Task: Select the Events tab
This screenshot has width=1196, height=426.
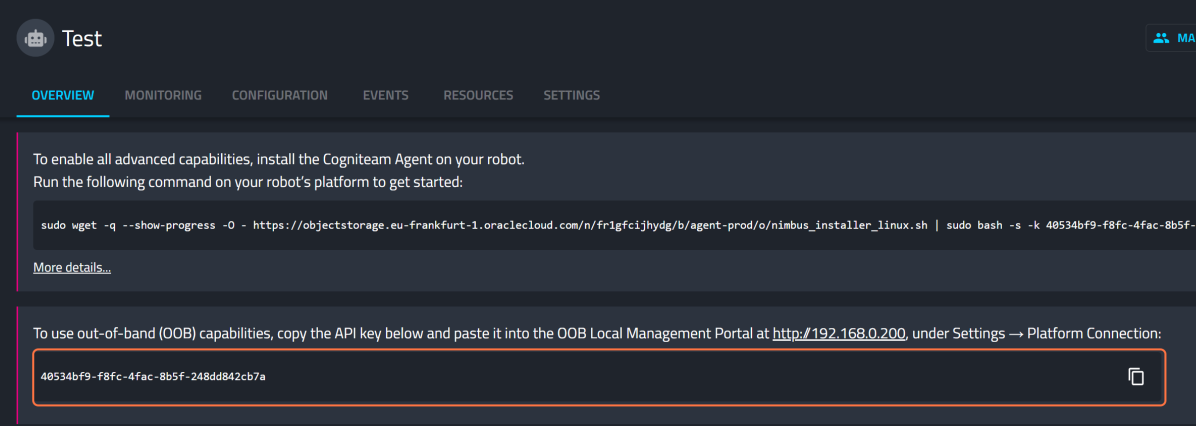Action: click(385, 96)
